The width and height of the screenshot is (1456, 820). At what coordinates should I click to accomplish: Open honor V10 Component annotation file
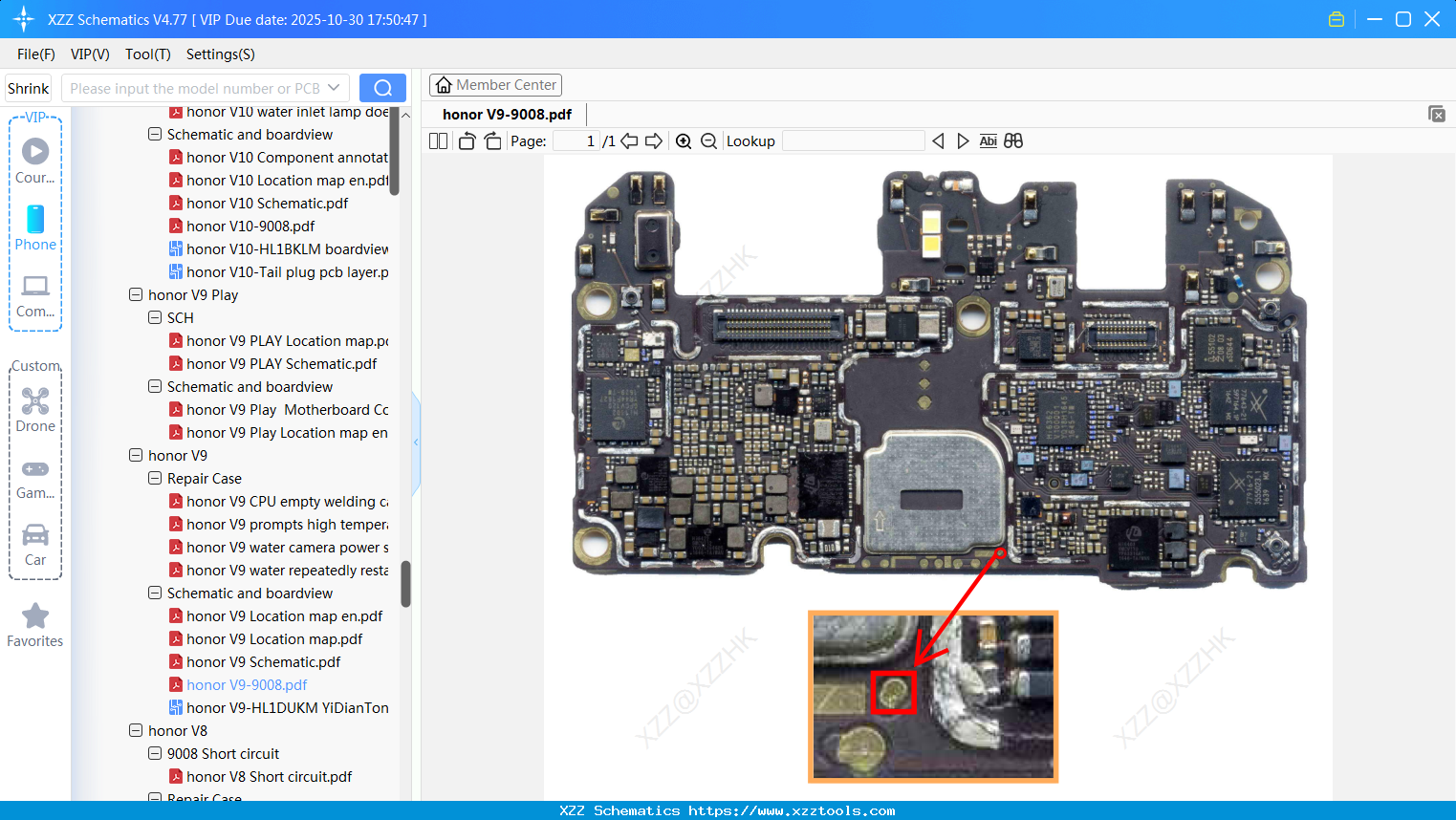pyautogui.click(x=279, y=158)
